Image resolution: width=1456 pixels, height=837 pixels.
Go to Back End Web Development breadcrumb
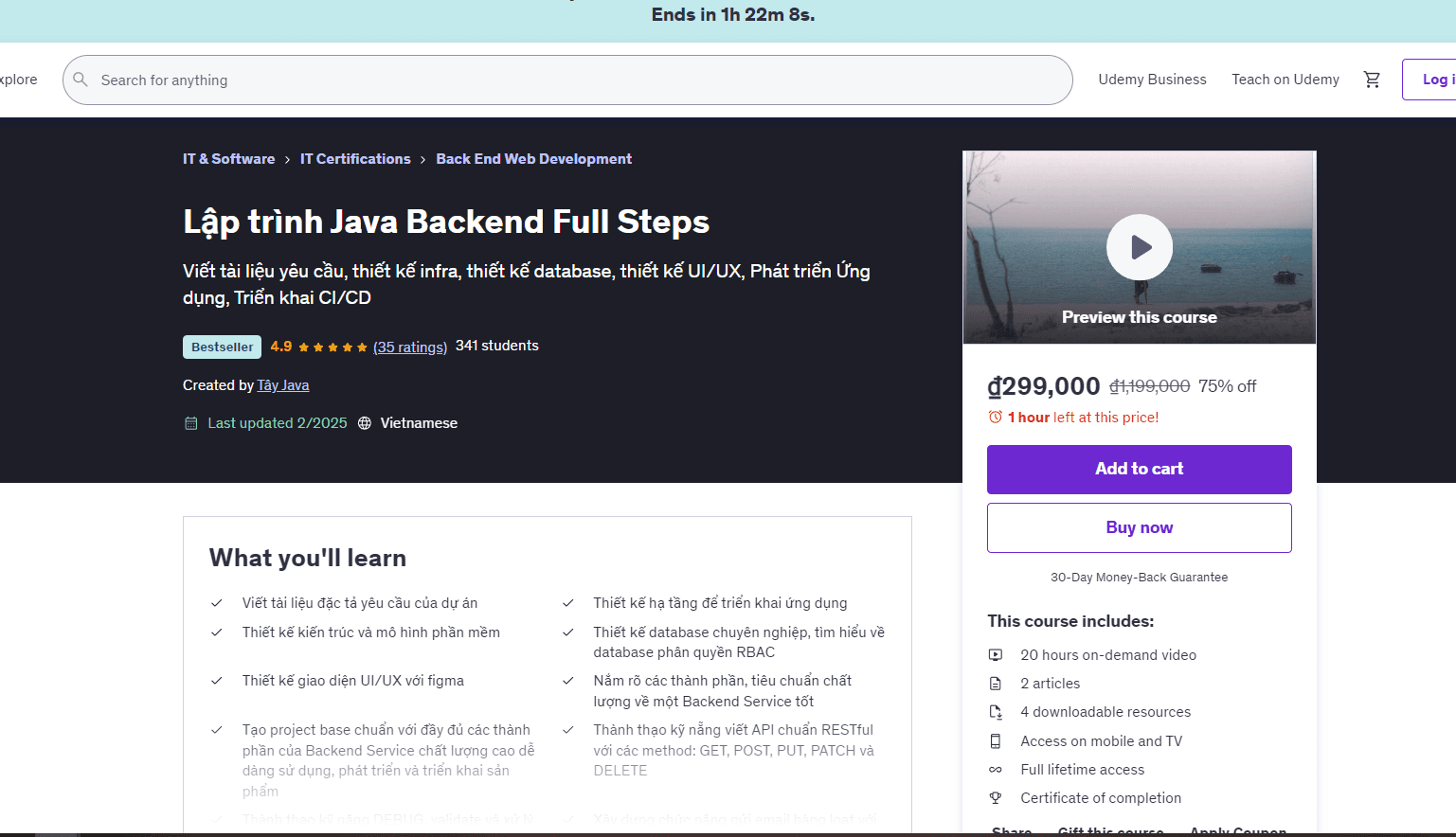point(533,159)
